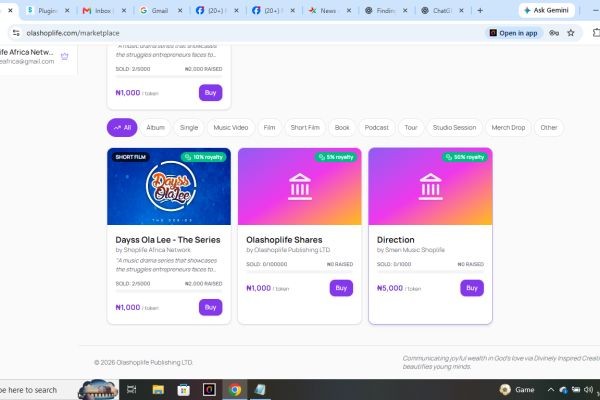Open File Explorer from the taskbar
The height and width of the screenshot is (400, 600).
click(158, 390)
